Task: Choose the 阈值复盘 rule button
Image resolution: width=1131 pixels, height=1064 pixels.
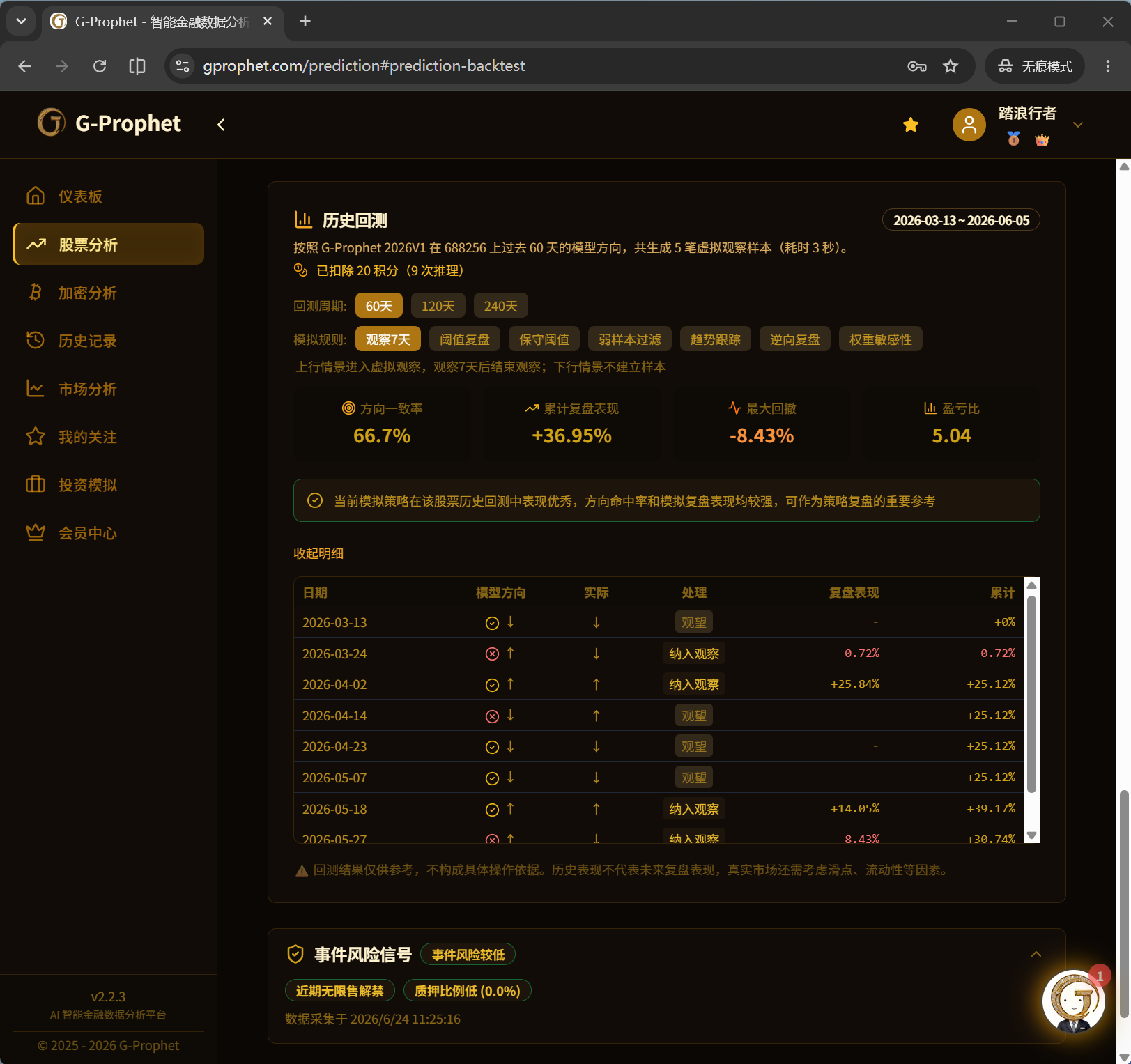Action: coord(465,339)
